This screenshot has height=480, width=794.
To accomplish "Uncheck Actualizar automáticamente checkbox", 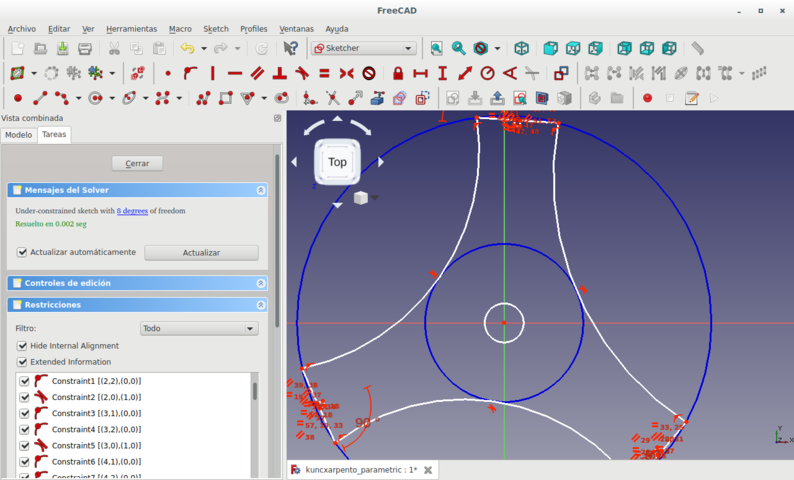I will (x=23, y=252).
